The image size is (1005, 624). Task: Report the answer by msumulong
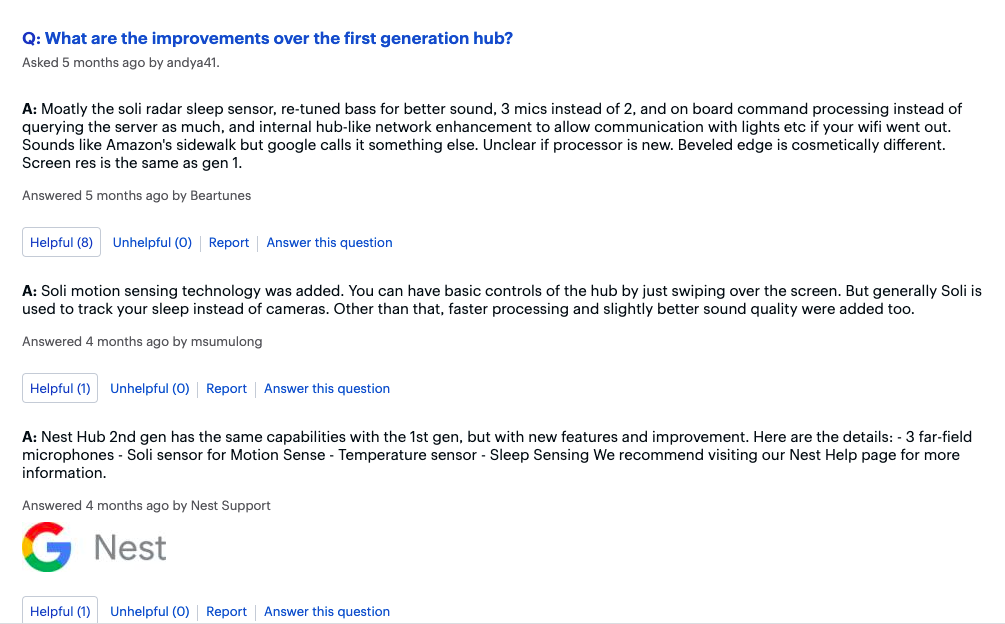226,389
